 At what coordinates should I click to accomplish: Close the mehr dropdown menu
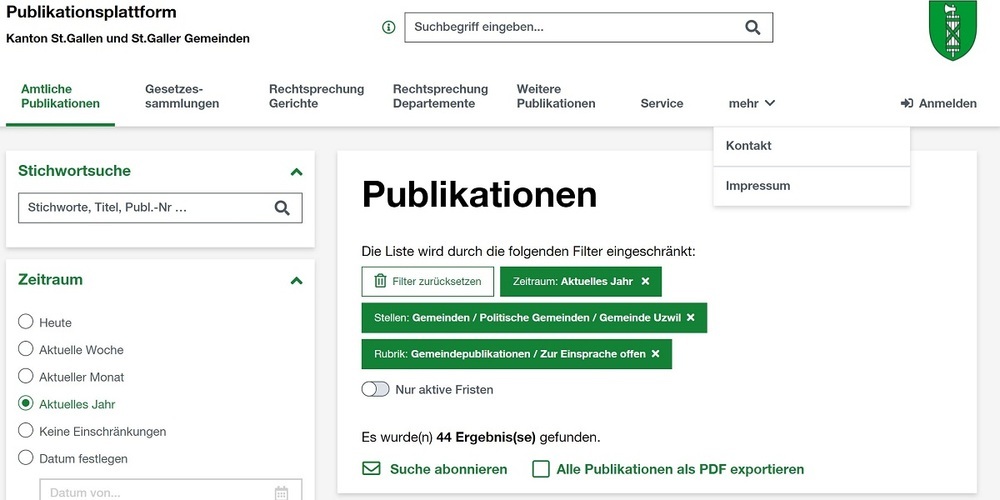tap(751, 103)
